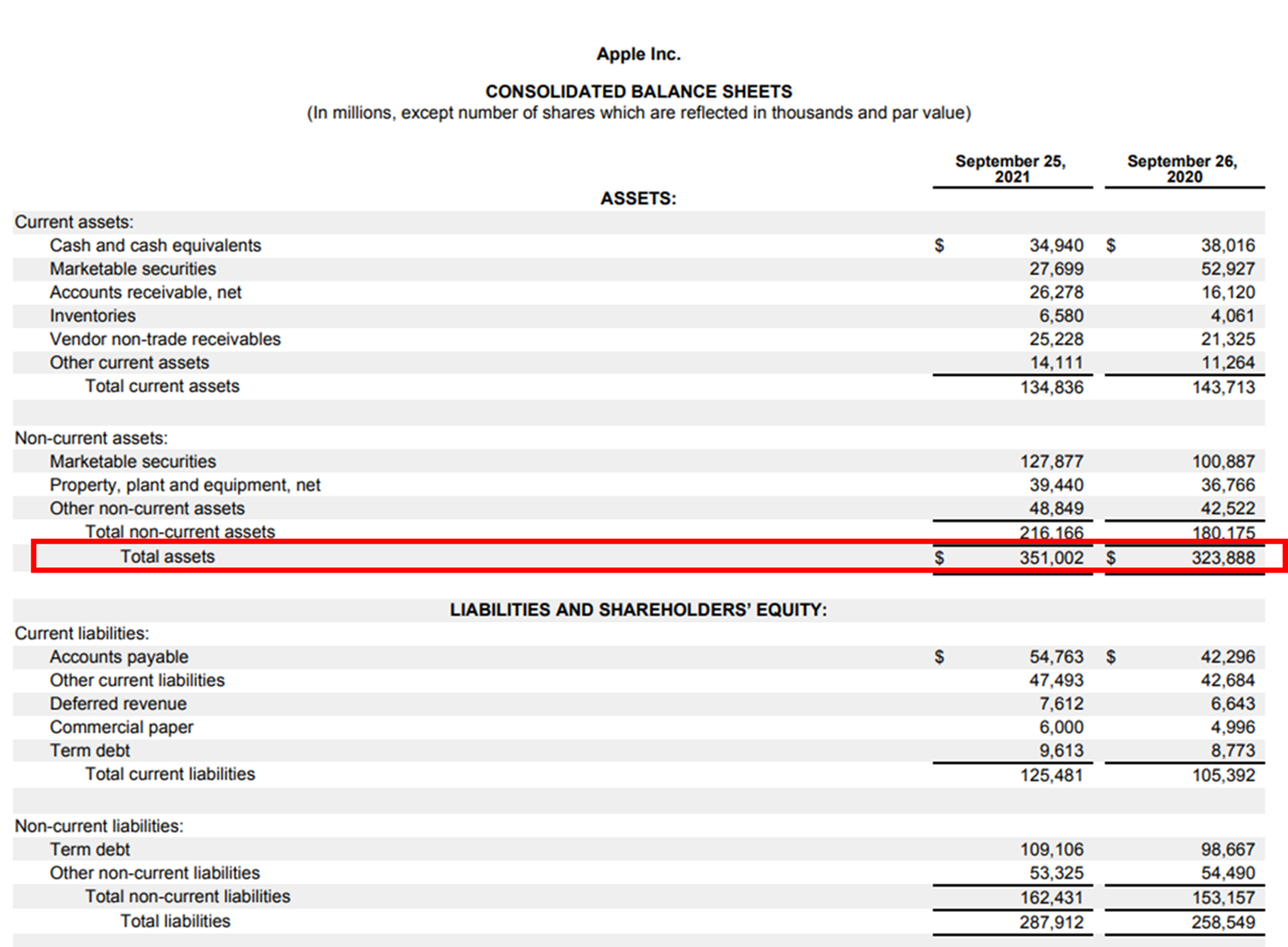Select 'Property, plant and equipment, net' label
The height and width of the screenshot is (947, 1288).
click(x=185, y=485)
